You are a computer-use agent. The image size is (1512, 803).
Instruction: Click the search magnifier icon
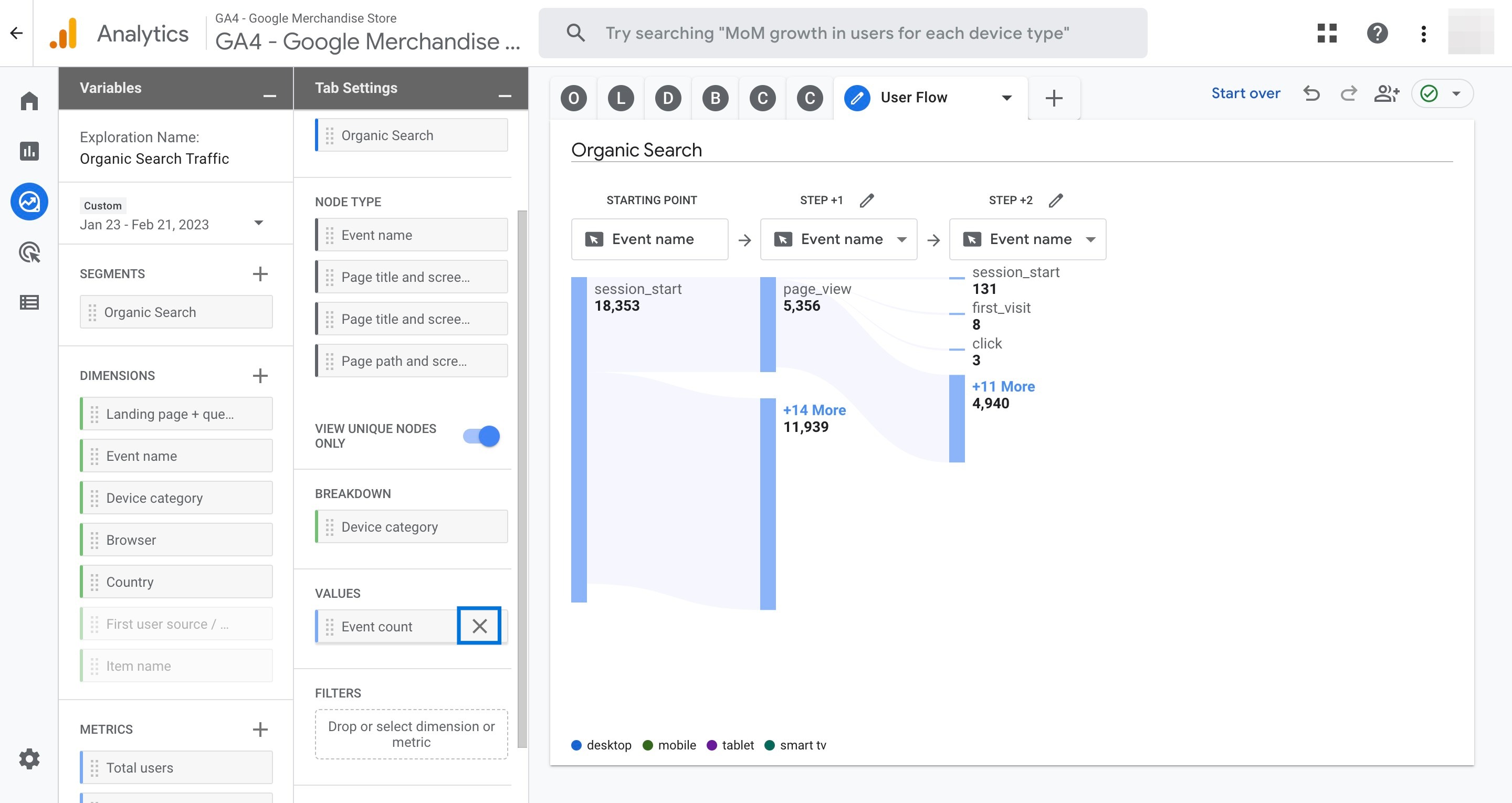(x=575, y=33)
